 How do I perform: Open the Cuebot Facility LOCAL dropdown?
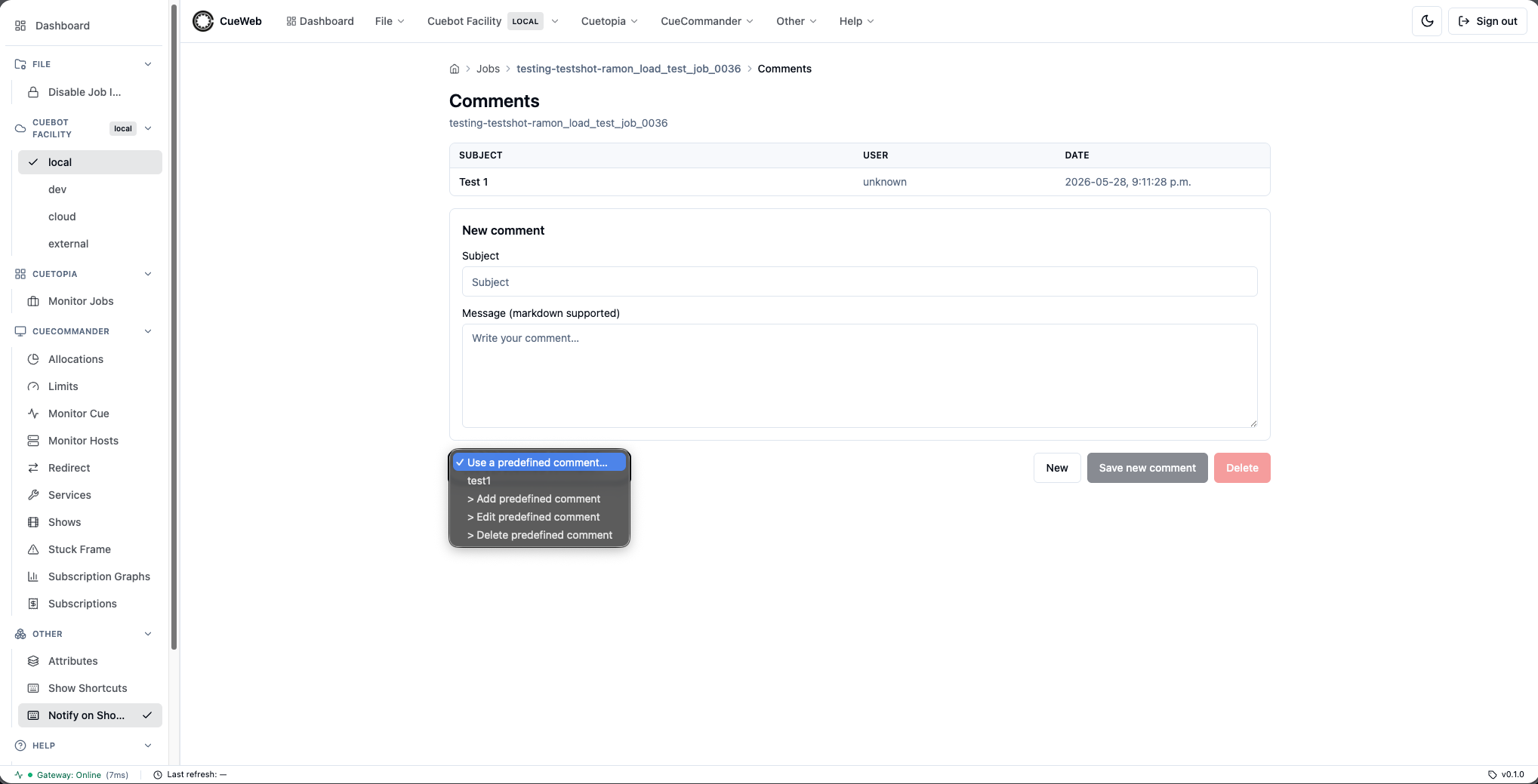492,21
